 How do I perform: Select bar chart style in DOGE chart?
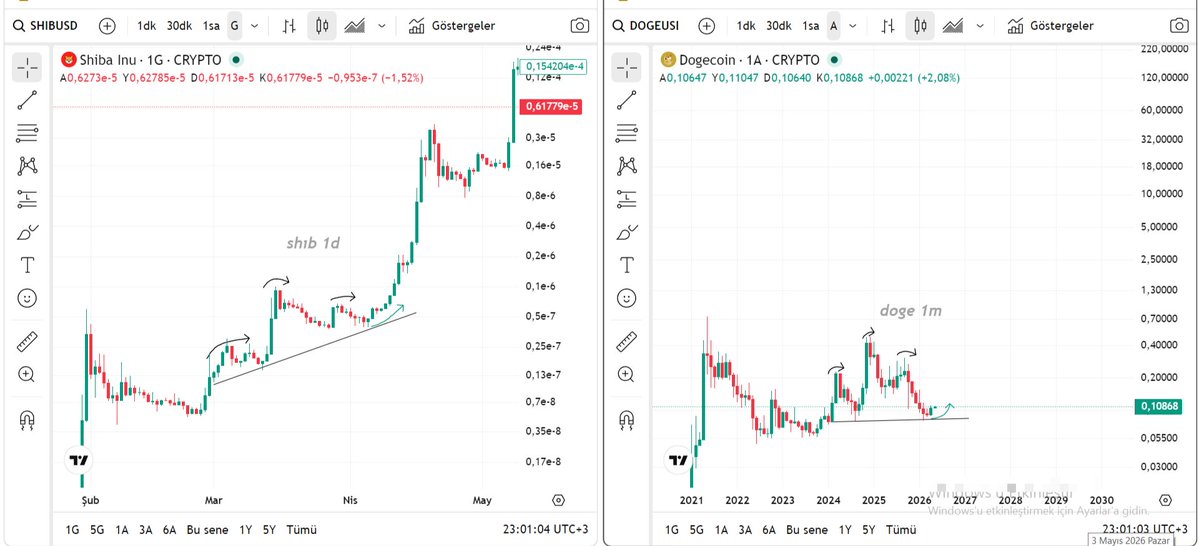(x=889, y=26)
